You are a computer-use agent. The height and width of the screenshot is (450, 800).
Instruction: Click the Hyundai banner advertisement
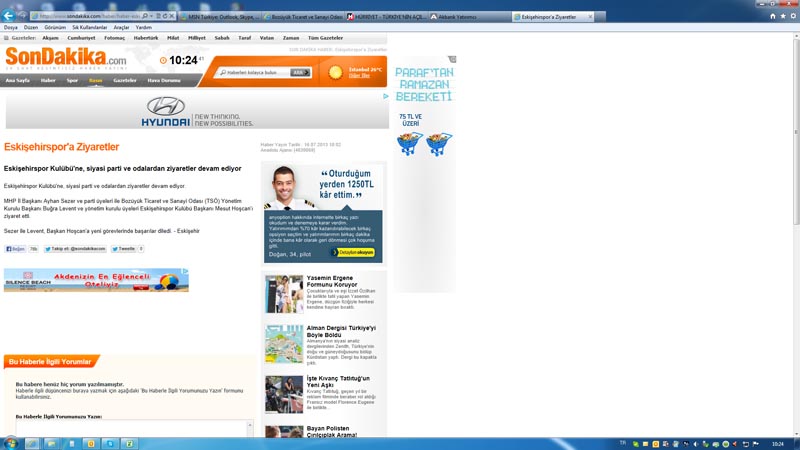tap(197, 111)
